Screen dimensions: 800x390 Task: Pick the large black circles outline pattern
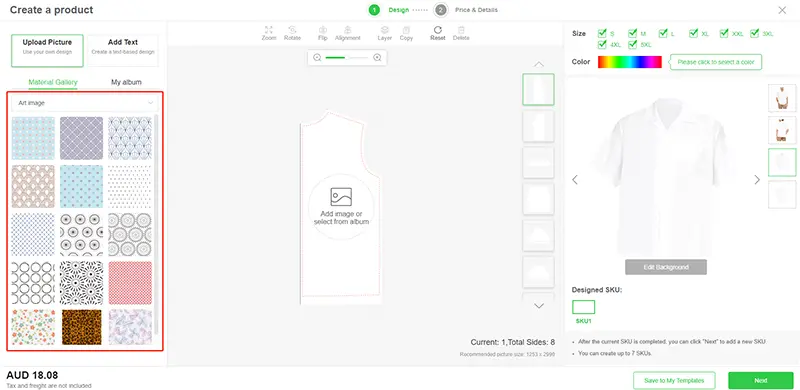point(33,283)
